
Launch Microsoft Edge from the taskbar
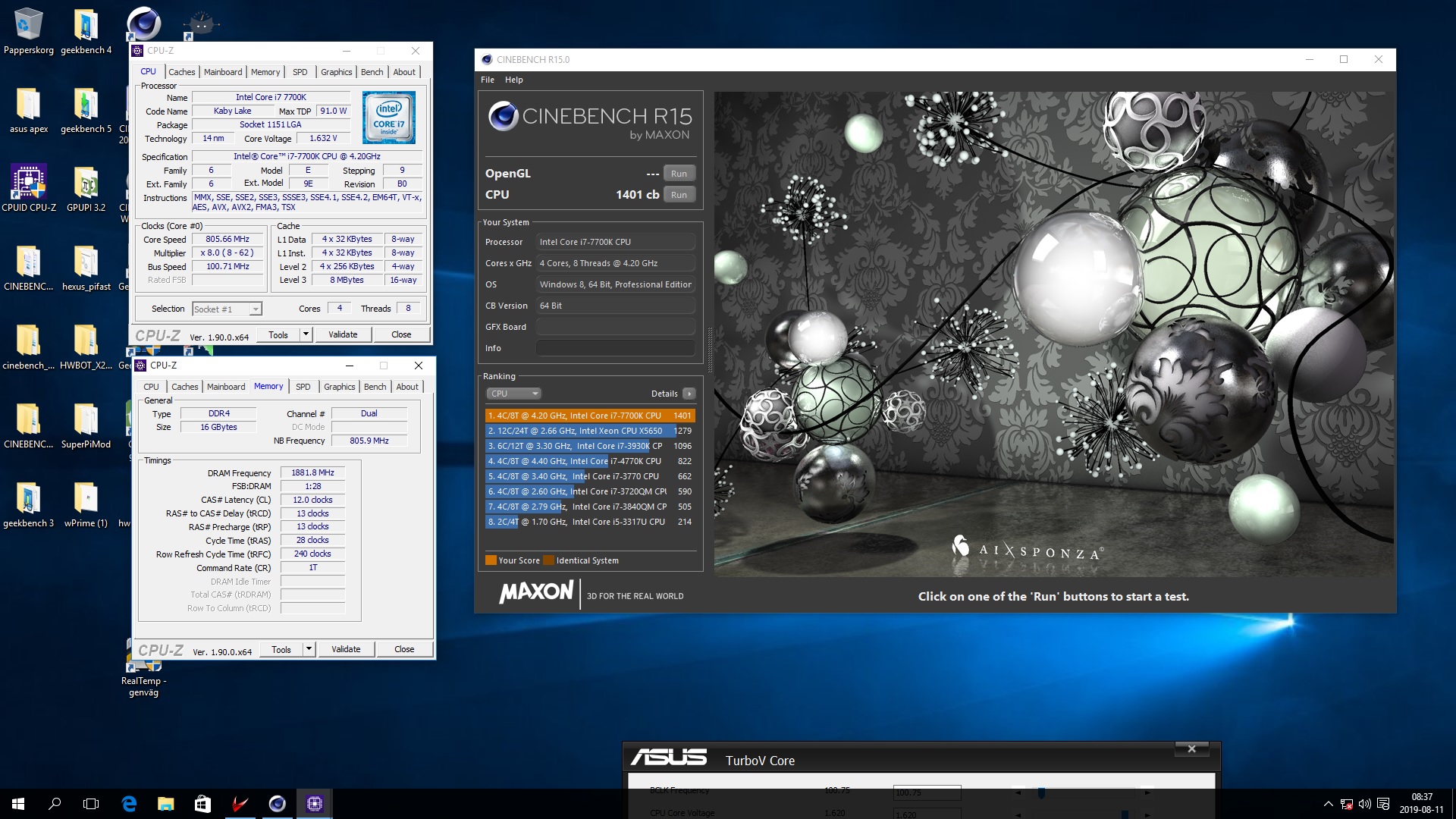pos(129,804)
